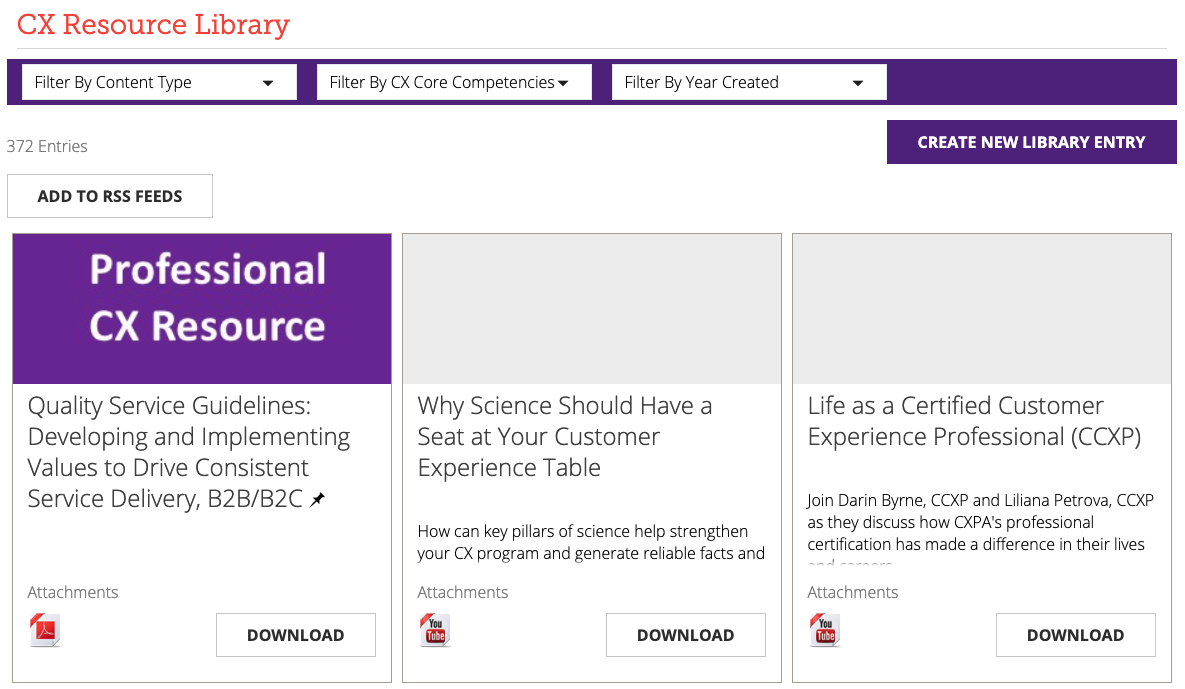Click the gray thumbnail of Why Science card
The width and height of the screenshot is (1185, 689).
[x=591, y=308]
